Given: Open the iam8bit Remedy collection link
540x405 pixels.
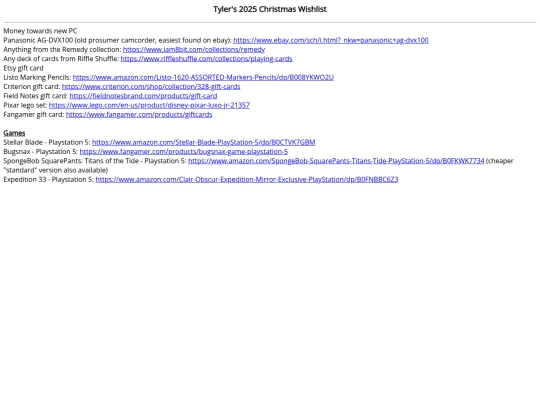Looking at the screenshot, I should point(194,50).
